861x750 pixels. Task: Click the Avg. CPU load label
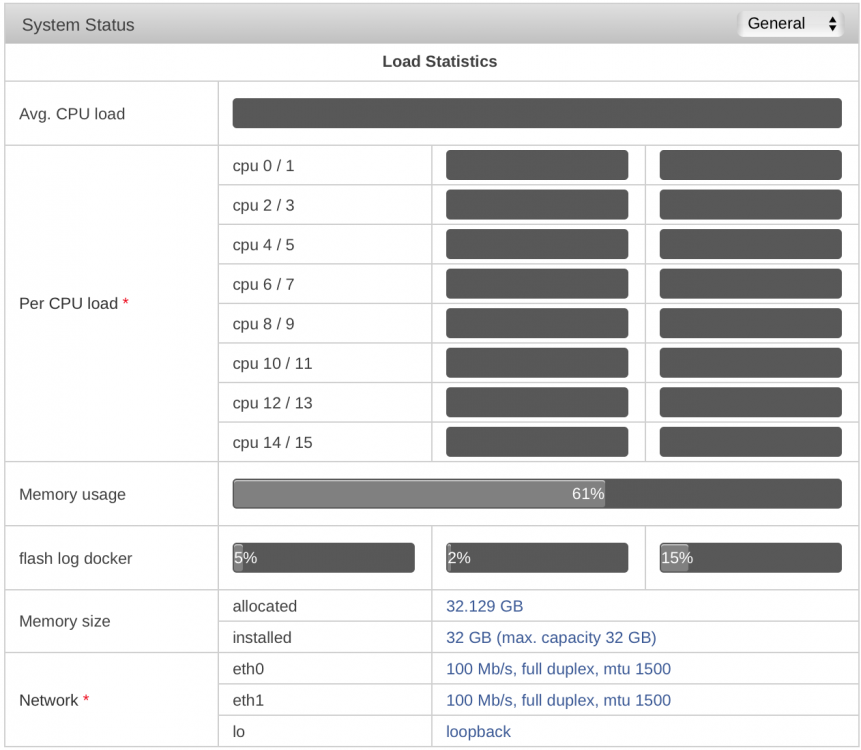point(72,114)
